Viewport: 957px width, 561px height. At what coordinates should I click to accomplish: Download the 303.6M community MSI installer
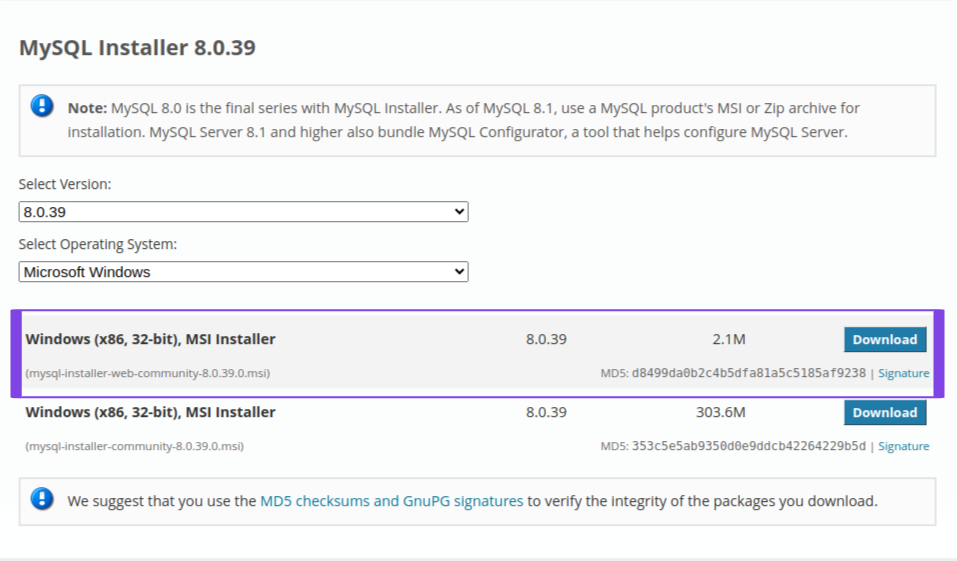point(884,413)
